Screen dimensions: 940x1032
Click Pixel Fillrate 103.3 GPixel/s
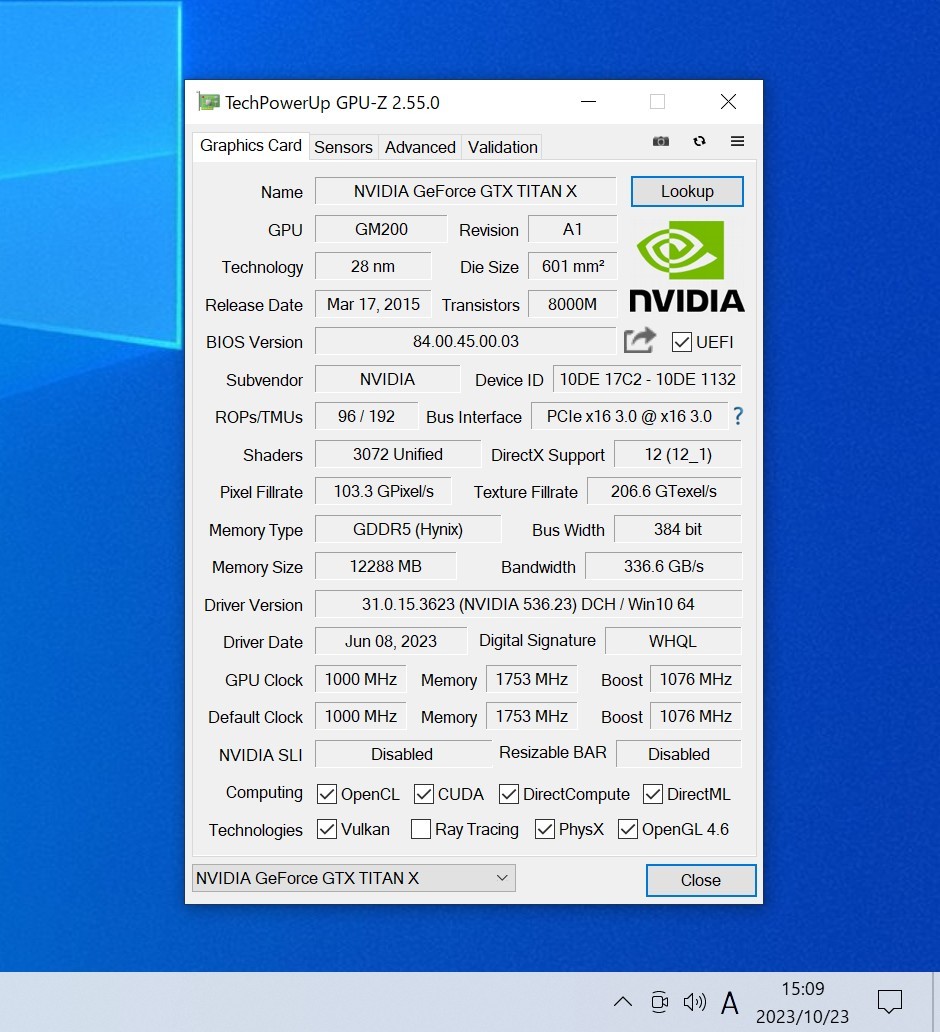[383, 492]
